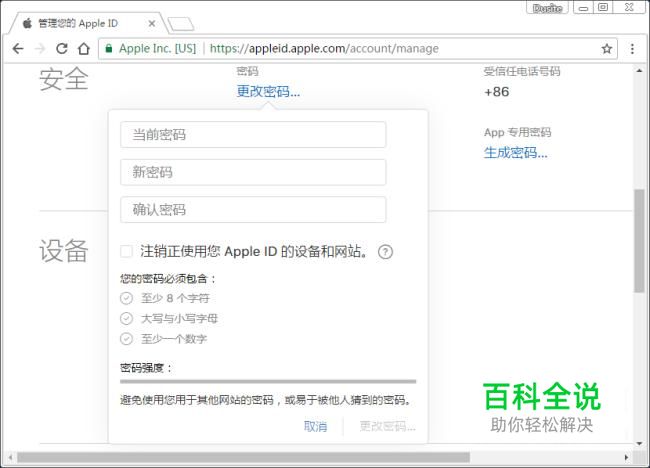
Task: Click the 受信任电话号码 label
Action: click(522, 71)
